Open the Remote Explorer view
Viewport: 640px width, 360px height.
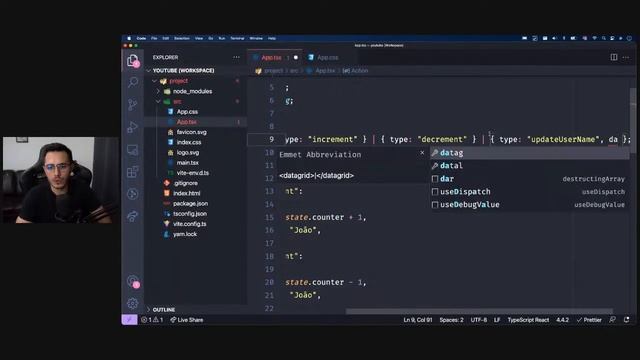click(133, 149)
